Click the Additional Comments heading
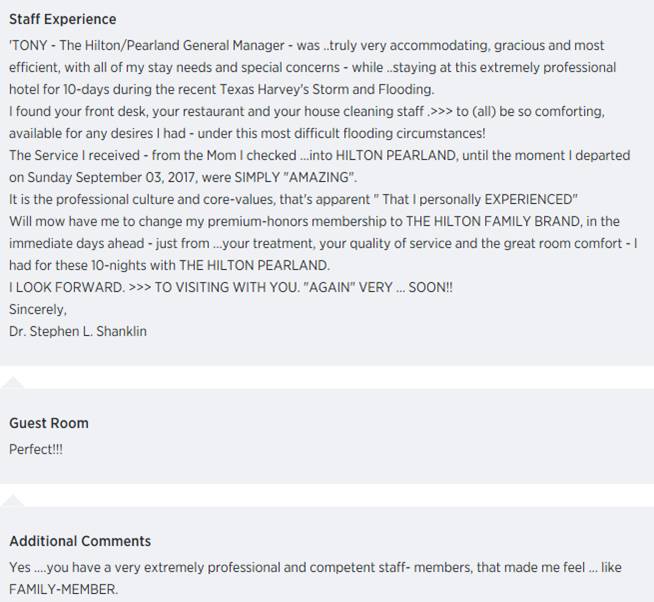654x602 pixels. (80, 541)
